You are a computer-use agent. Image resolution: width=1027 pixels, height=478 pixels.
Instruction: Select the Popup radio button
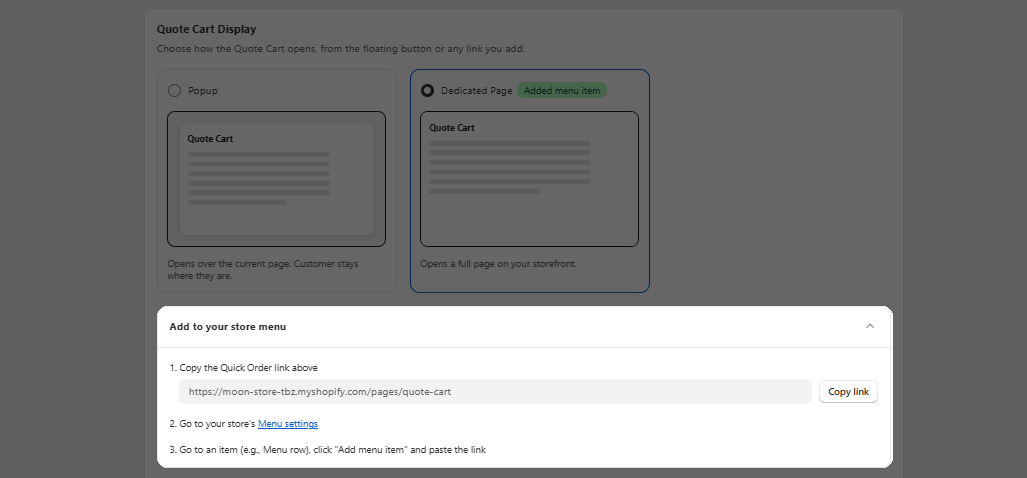point(174,90)
